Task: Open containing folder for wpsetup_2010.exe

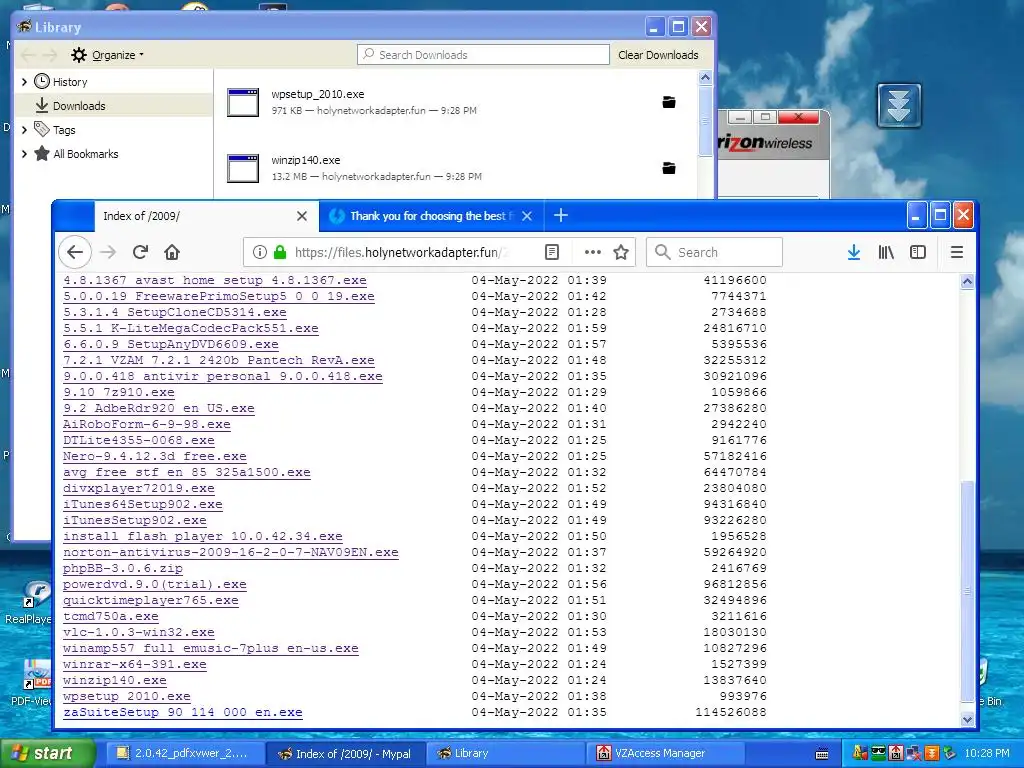Action: (669, 102)
